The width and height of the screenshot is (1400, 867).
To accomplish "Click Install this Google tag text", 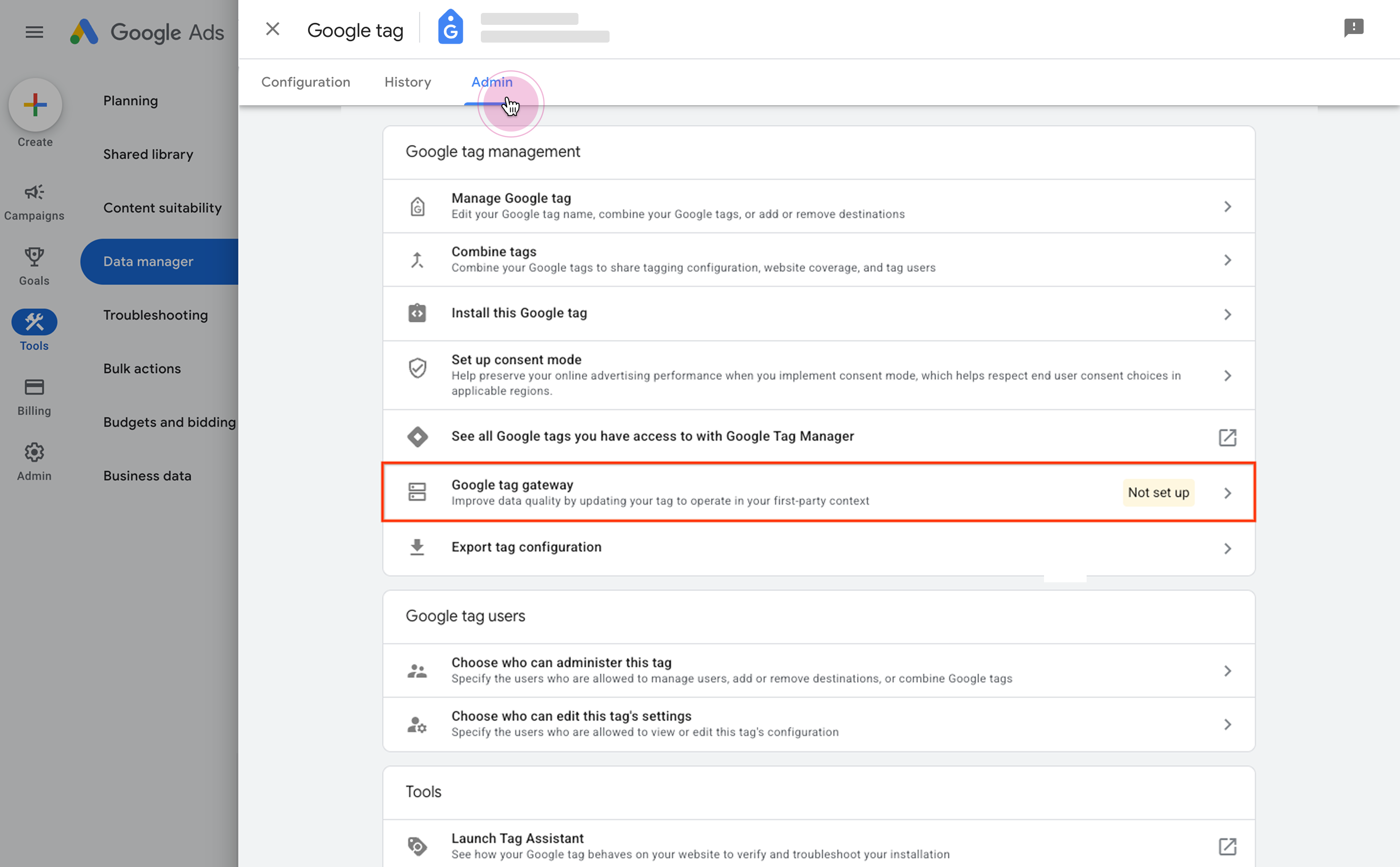I will [519, 313].
